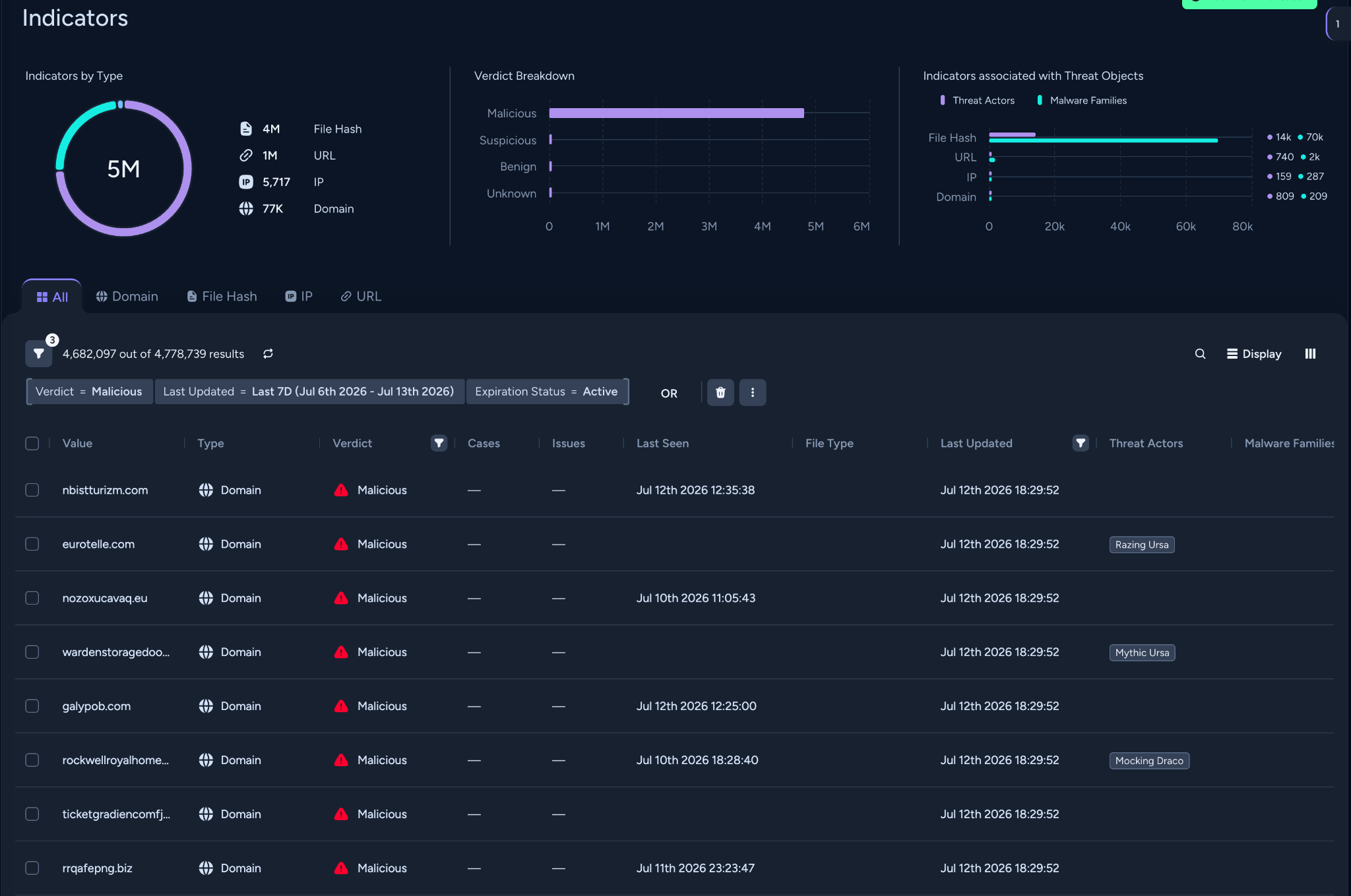Click the OR filter operator
The height and width of the screenshot is (896, 1351).
click(669, 394)
